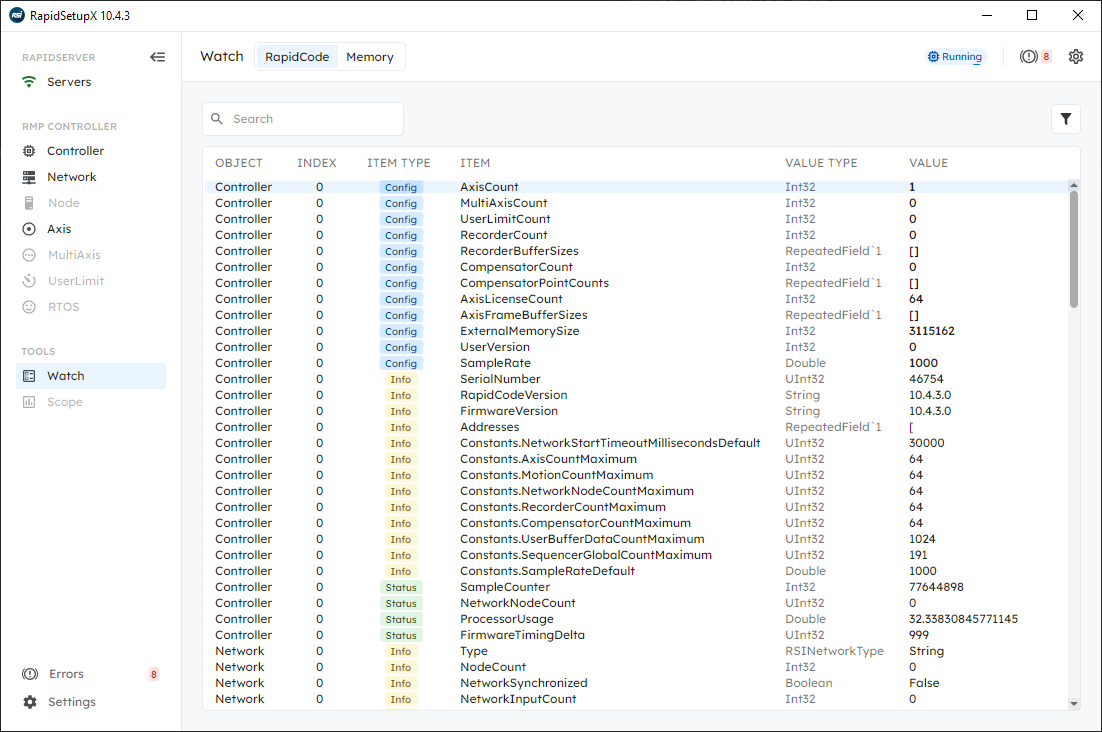Screen dimensions: 1102x732
Task: Click the UserLimit icon
Action: point(29,281)
